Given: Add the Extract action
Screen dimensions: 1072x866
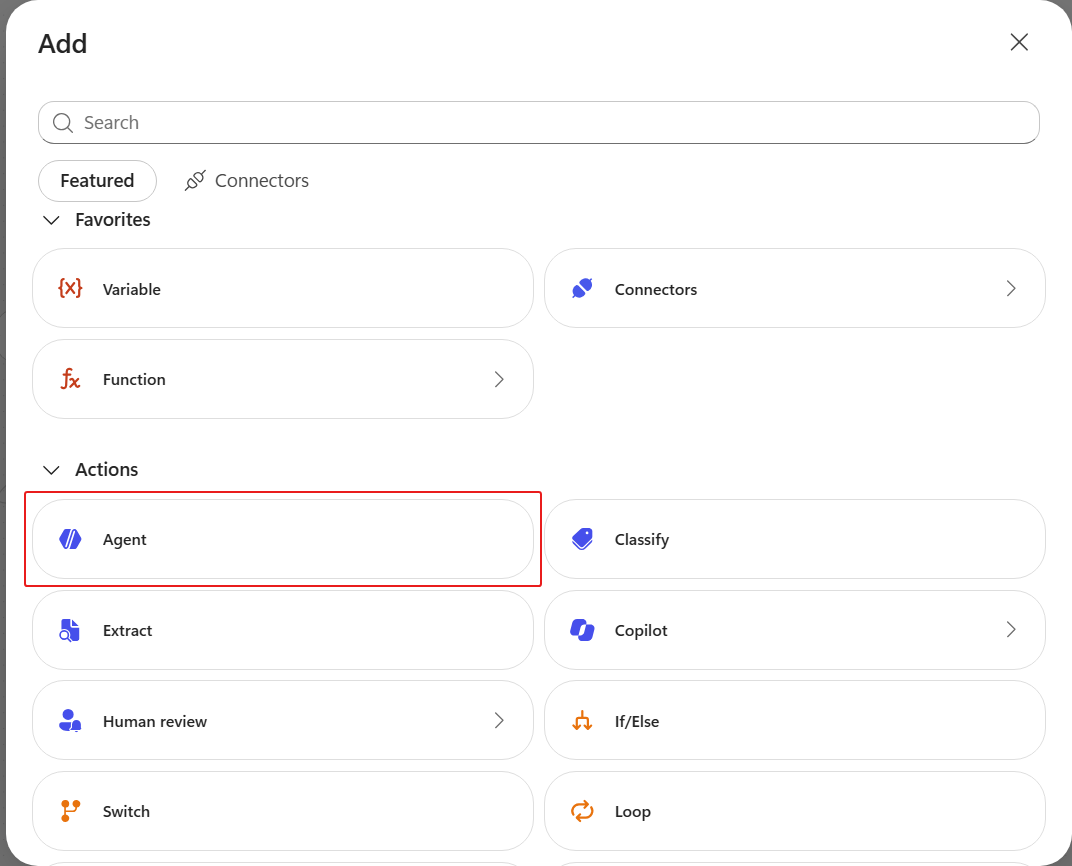Looking at the screenshot, I should [x=283, y=630].
